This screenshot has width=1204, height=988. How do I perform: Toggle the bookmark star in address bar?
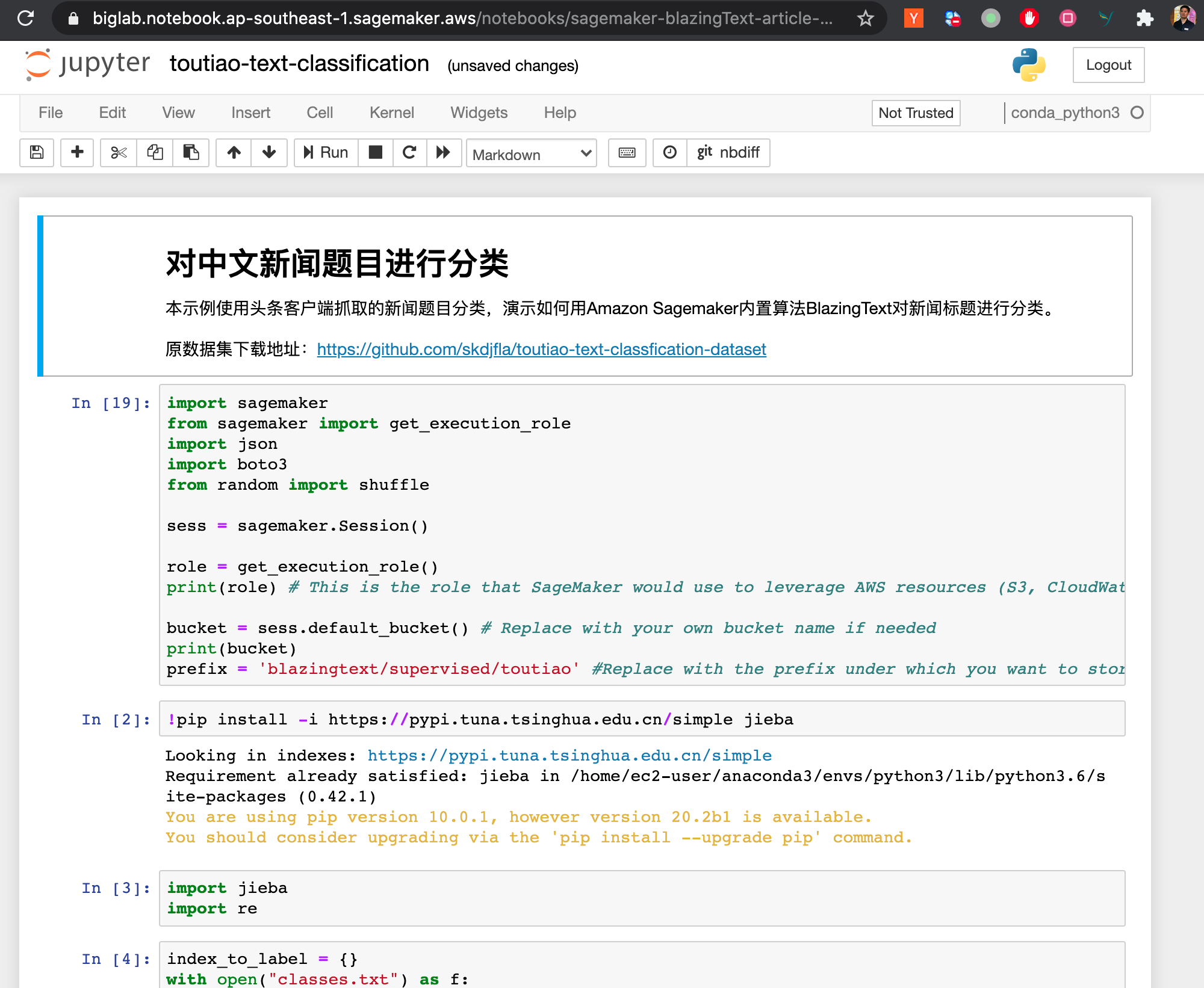click(x=866, y=19)
